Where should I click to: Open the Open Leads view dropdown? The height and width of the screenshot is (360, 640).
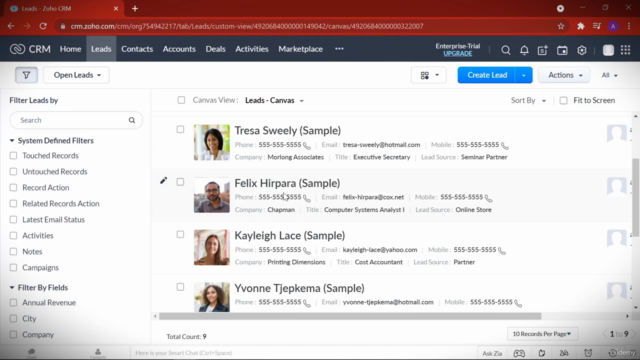click(x=76, y=75)
